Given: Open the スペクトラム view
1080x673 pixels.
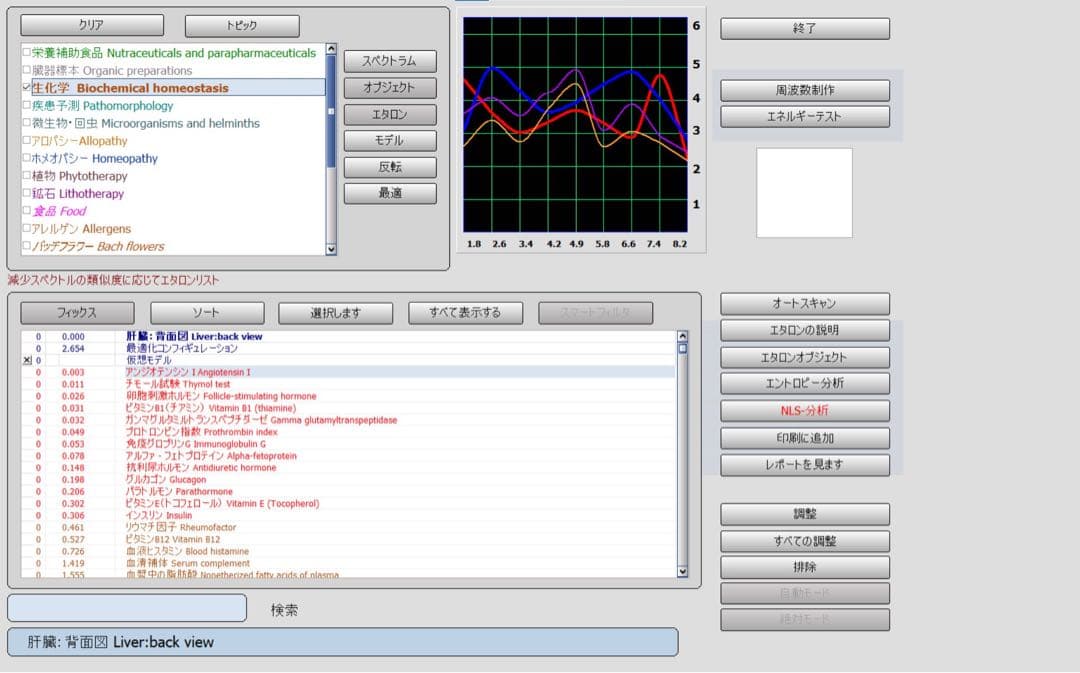Looking at the screenshot, I should (390, 62).
